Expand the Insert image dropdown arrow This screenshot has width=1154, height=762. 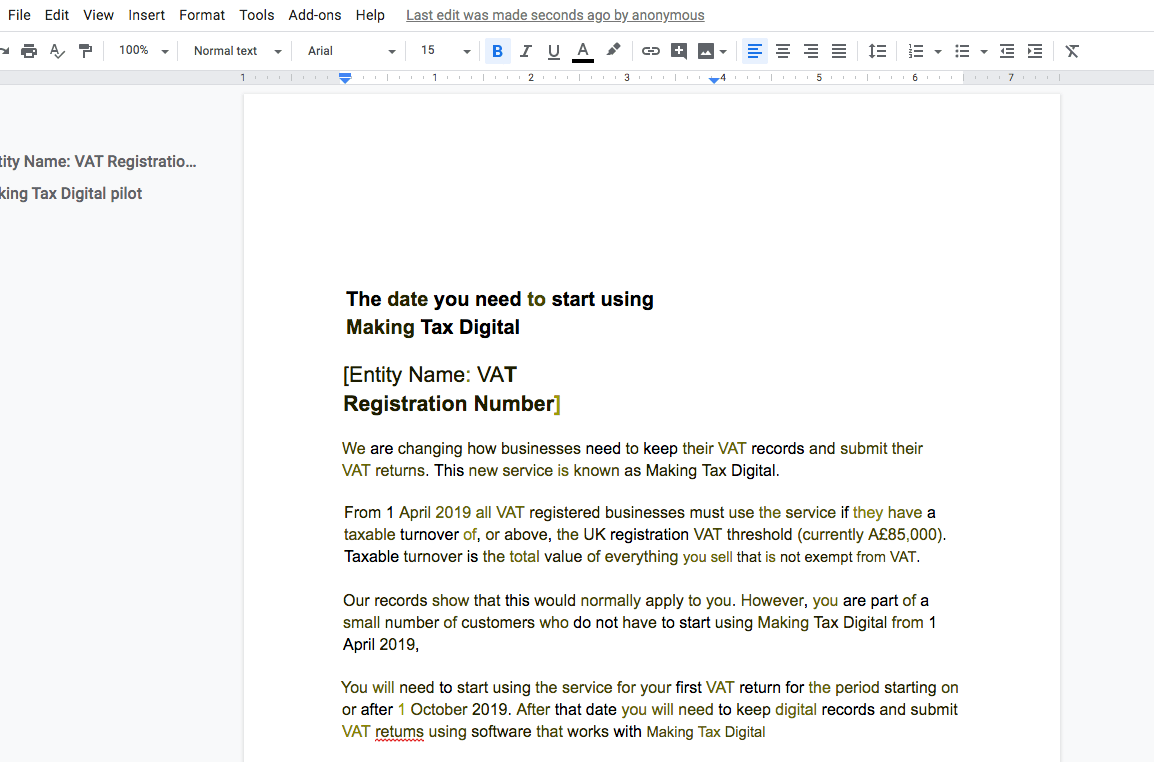pos(723,52)
